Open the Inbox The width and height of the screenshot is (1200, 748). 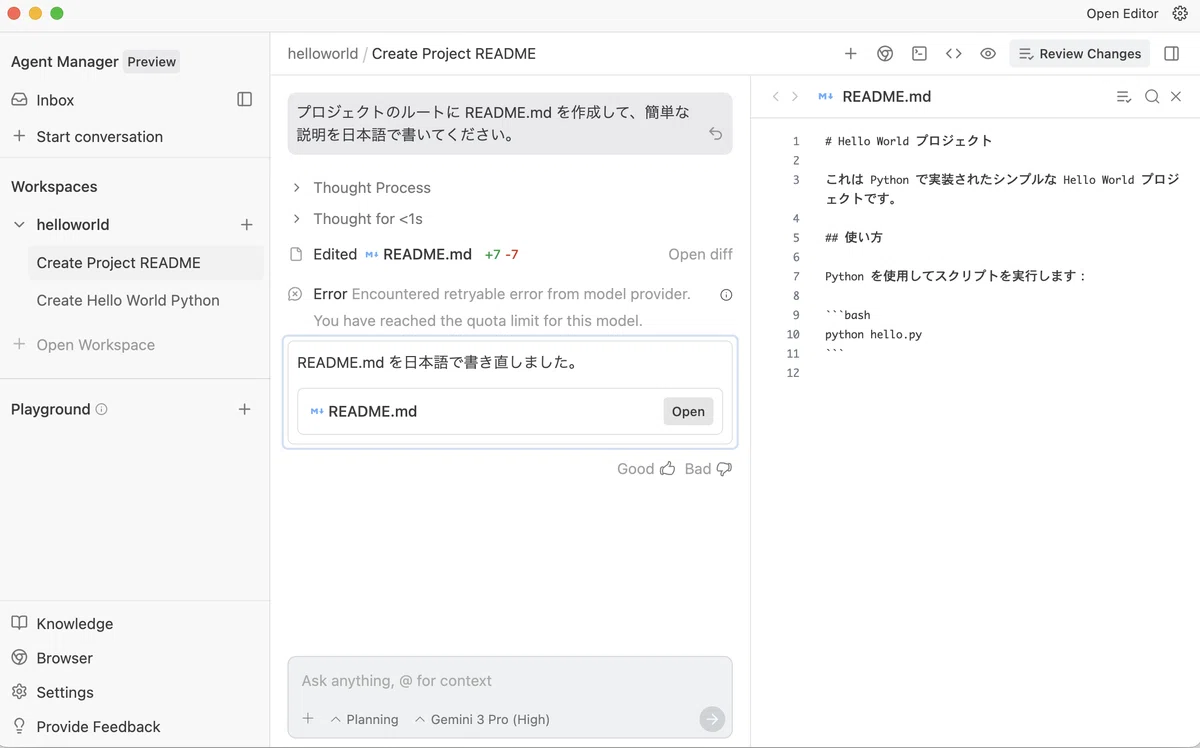click(x=55, y=100)
